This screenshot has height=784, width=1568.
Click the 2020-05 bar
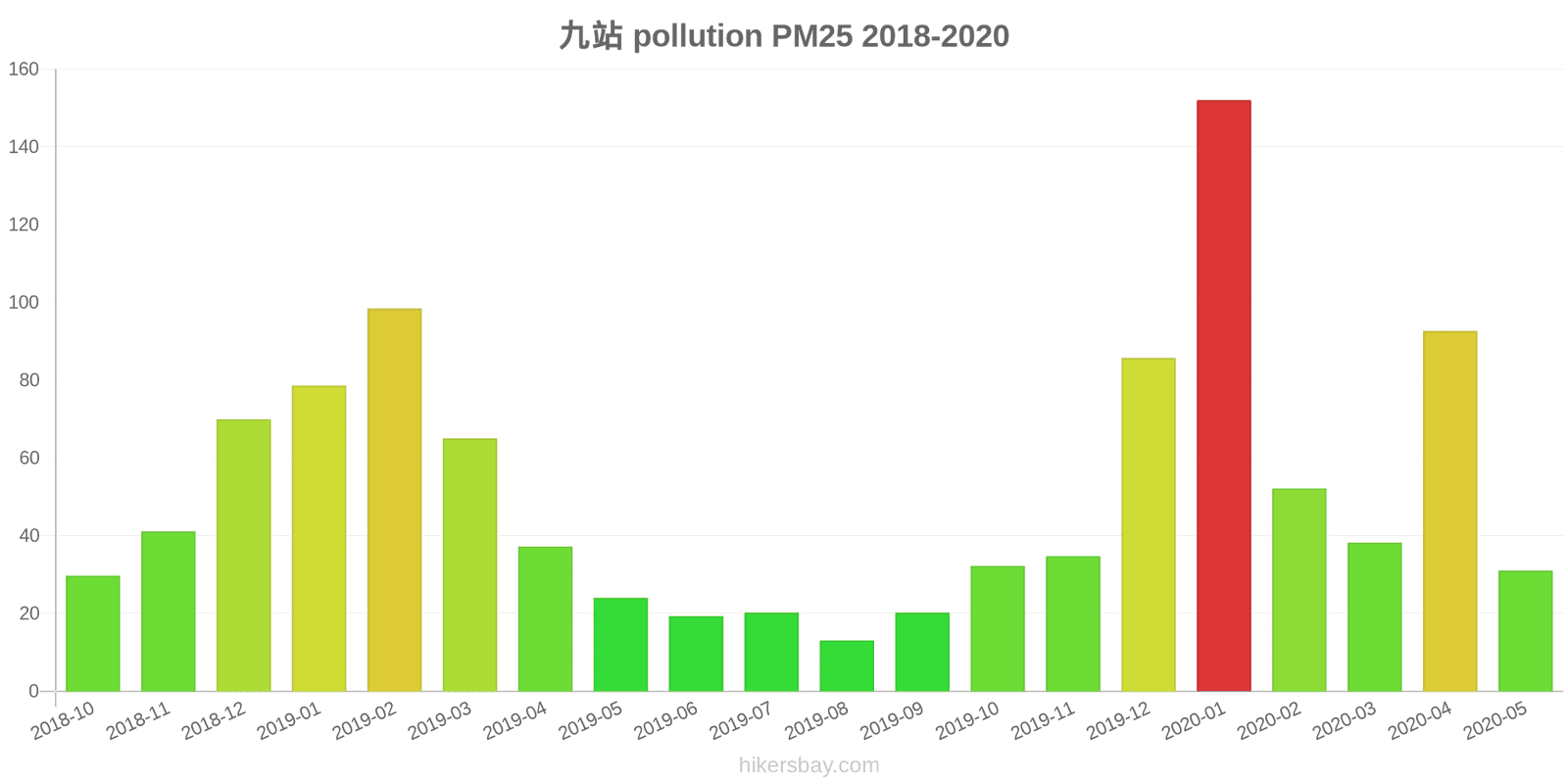point(1525,631)
